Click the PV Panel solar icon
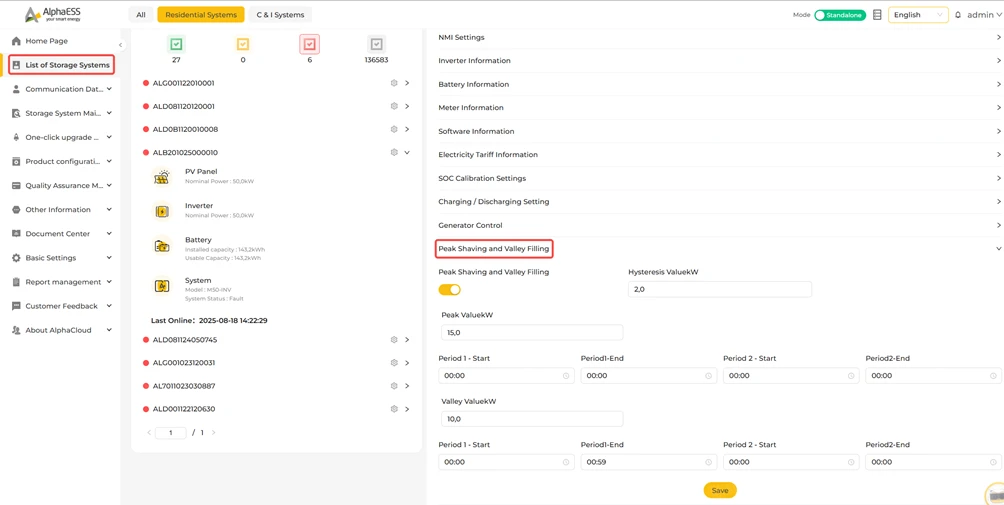Image resolution: width=1004 pixels, height=505 pixels. [x=162, y=177]
